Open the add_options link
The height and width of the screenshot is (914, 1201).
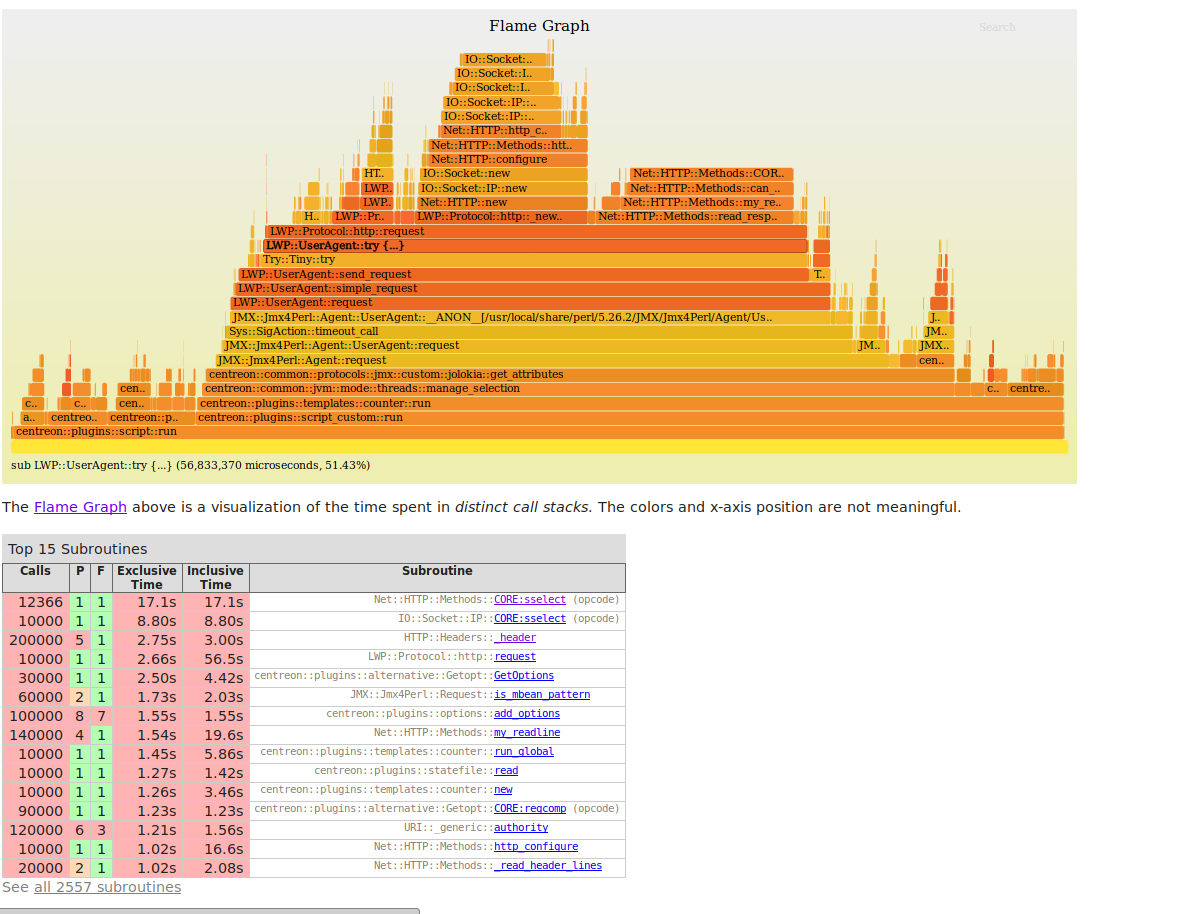525,713
